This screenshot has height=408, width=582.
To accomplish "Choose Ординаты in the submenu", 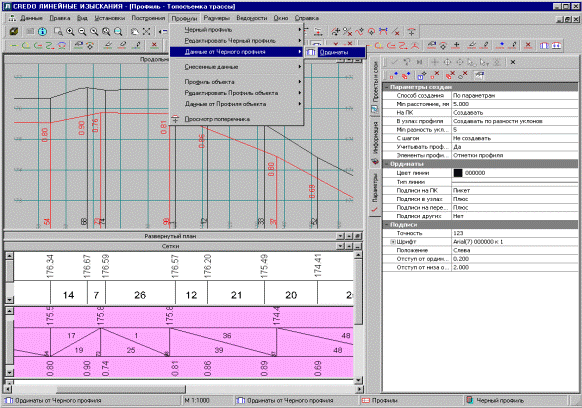I will point(334,52).
